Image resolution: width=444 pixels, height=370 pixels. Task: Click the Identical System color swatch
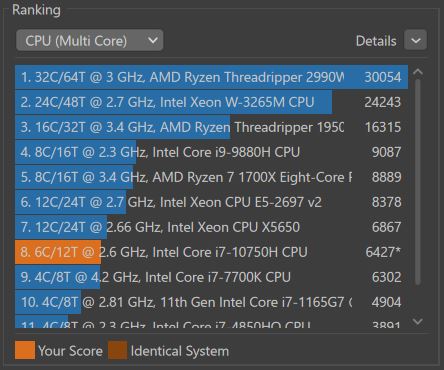coord(118,350)
